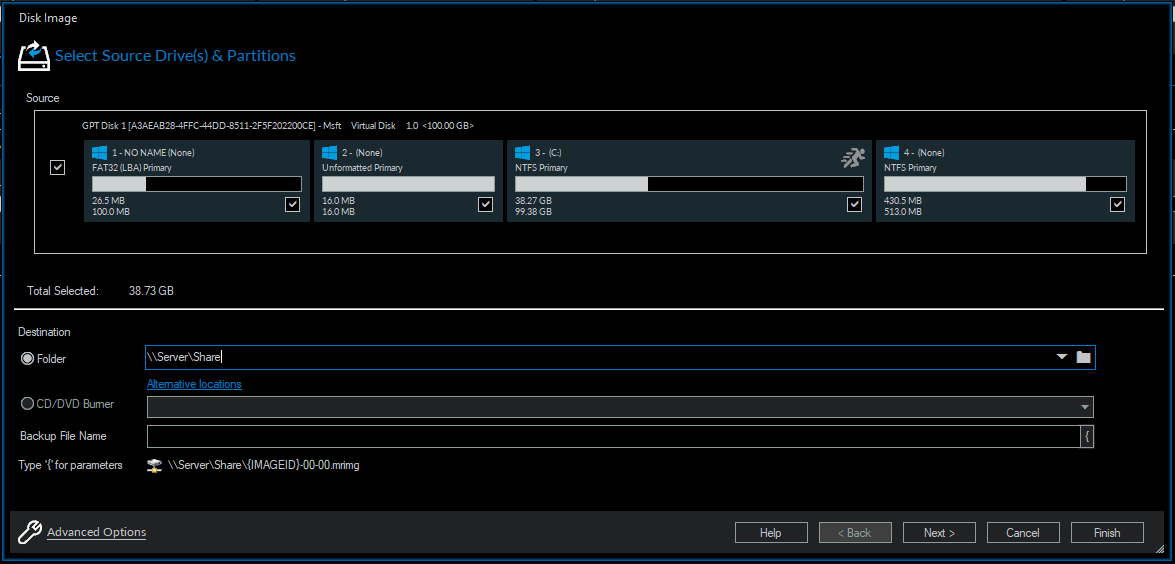
Task: Open the CD/DVD Burner drive dropdown
Action: pyautogui.click(x=1084, y=407)
